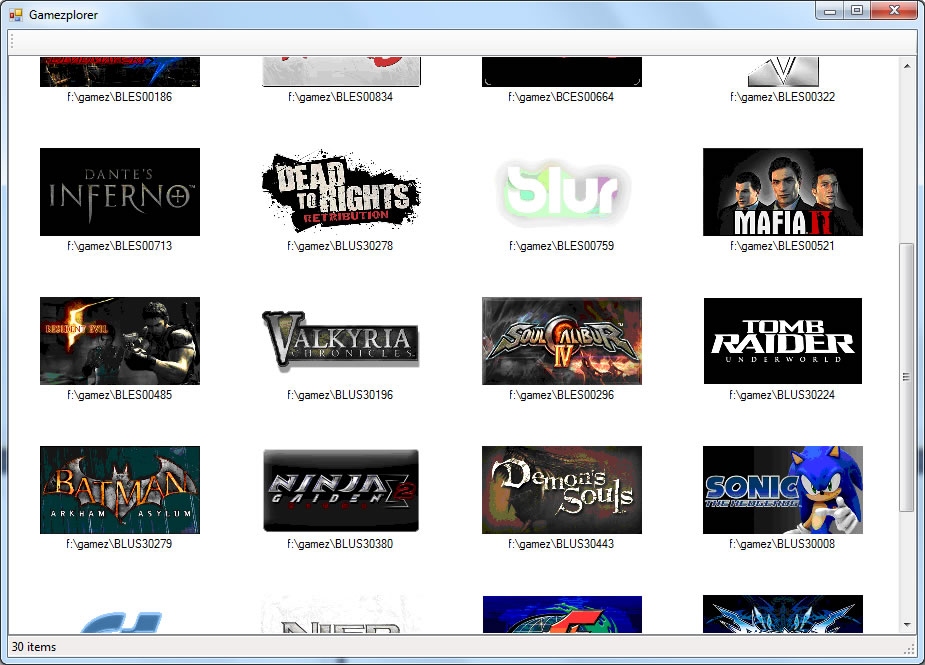Screen dimensions: 925x665
Task: Click the scroll up arrow
Action: point(907,66)
